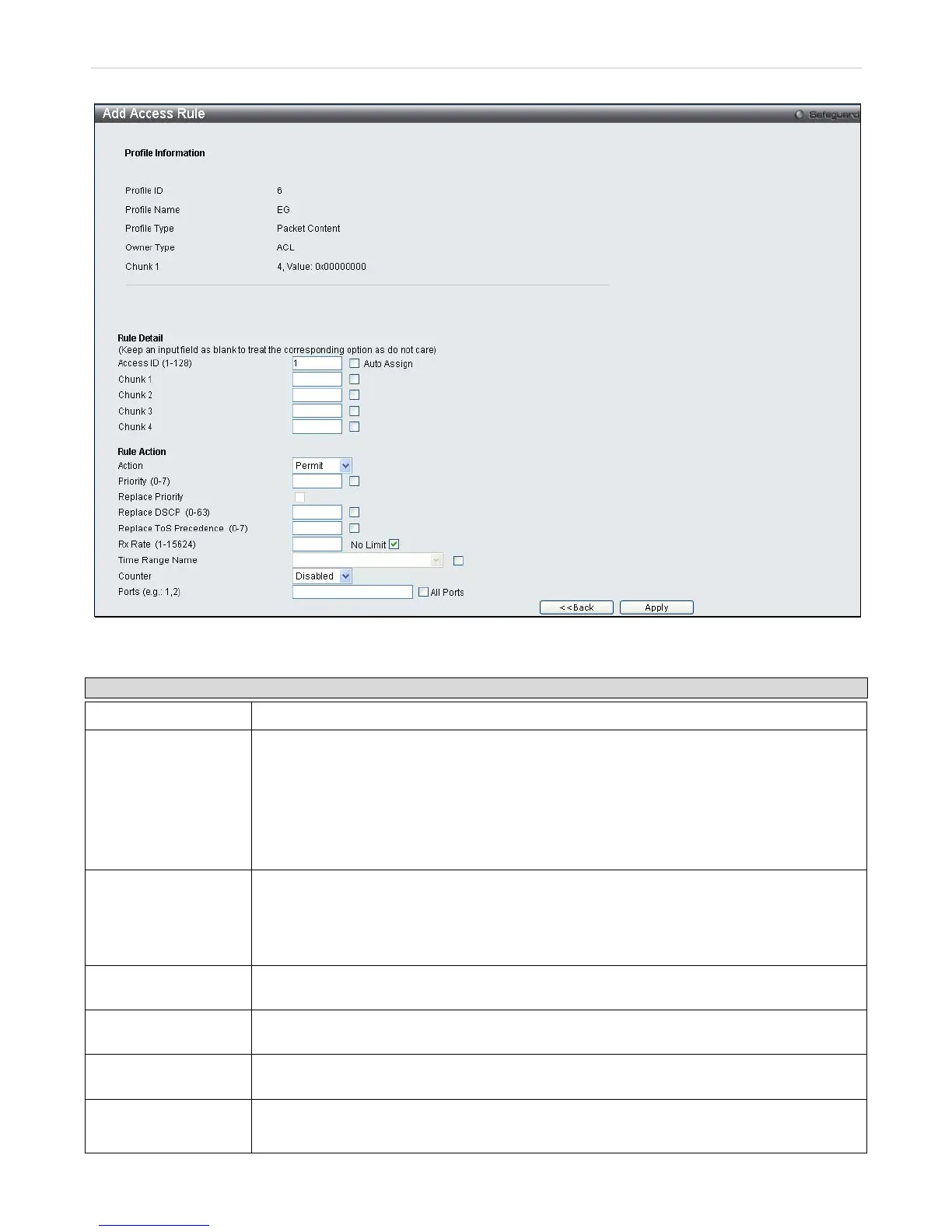Focus the Rx Rate (1-15624) input field
Image resolution: width=952 pixels, height=1232 pixels.
point(317,544)
